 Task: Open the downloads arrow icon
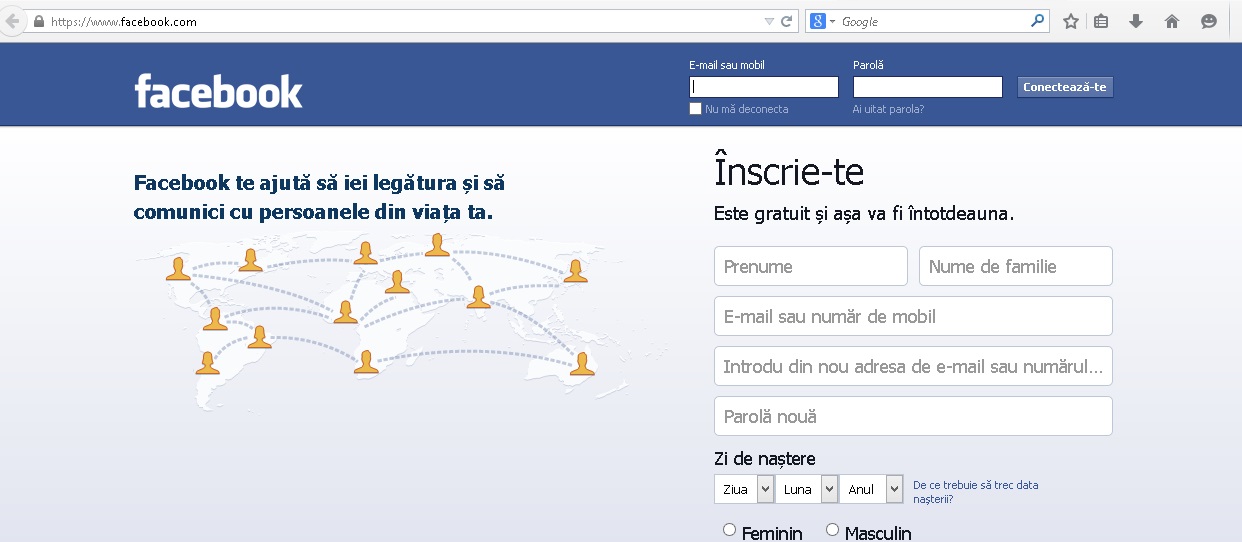pos(1136,21)
